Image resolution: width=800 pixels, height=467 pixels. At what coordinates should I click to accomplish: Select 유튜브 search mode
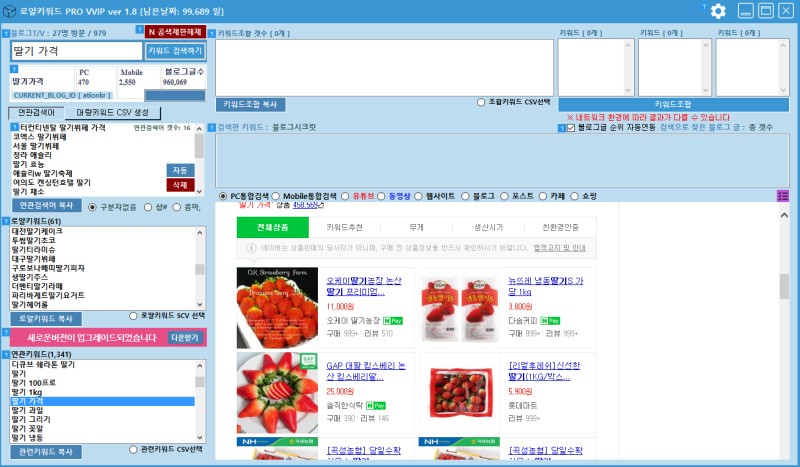pyautogui.click(x=345, y=196)
